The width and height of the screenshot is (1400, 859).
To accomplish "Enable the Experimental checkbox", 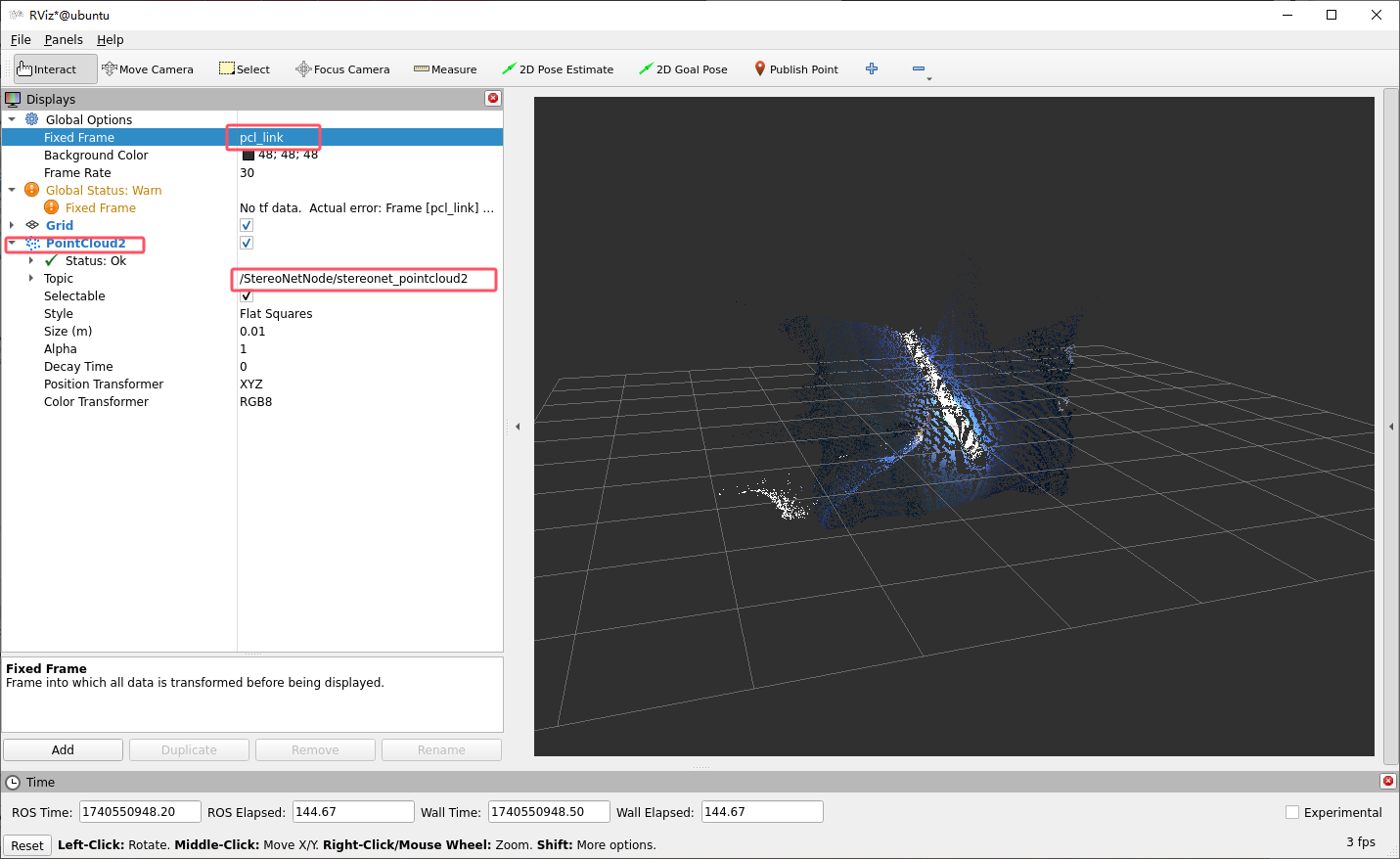I will 1292,812.
